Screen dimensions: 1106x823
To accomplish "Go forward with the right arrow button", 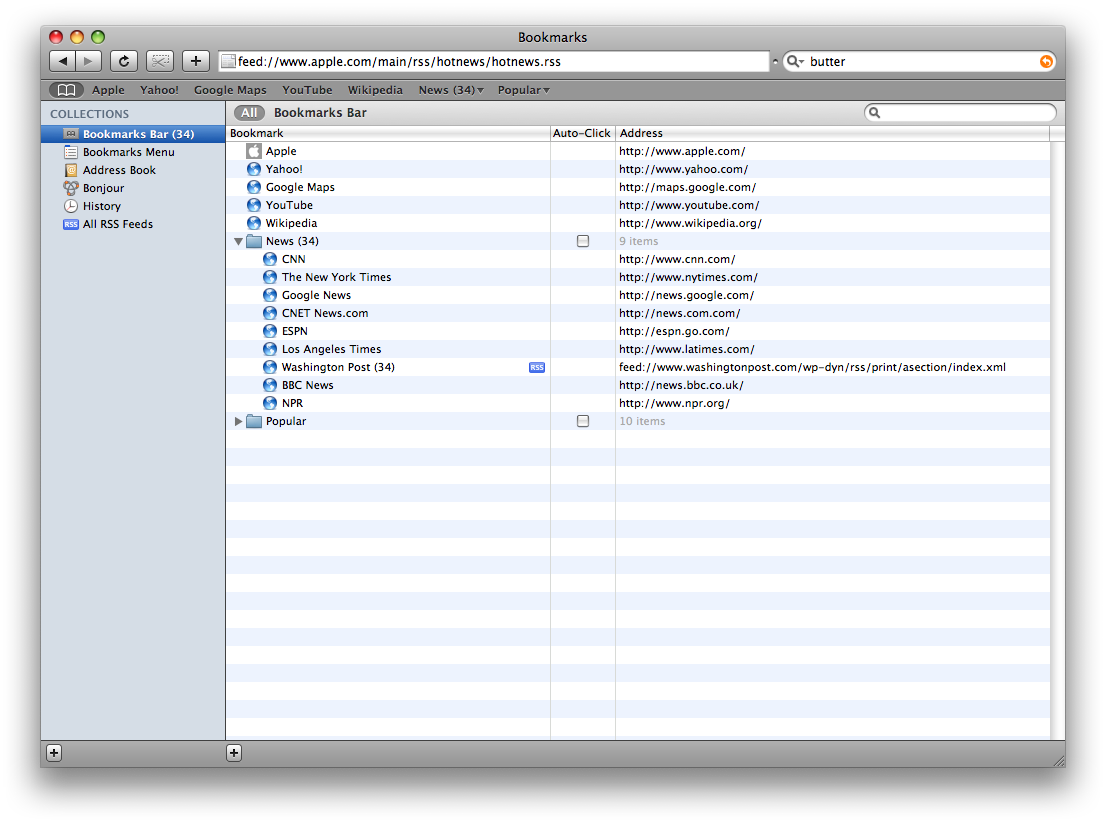I will 89,61.
